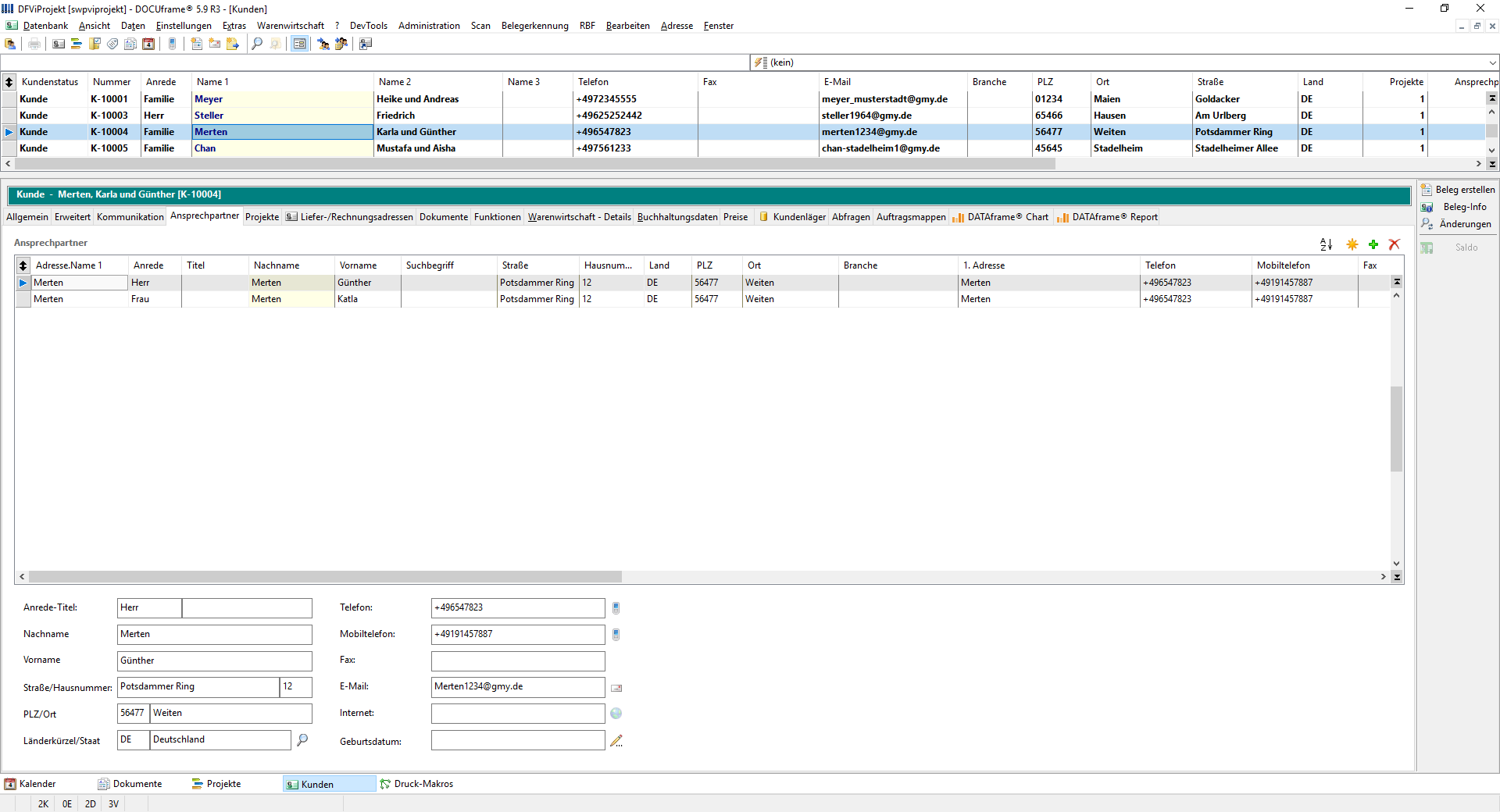Click the projects bars toolbar icon
This screenshot has height=812, width=1500.
tap(77, 44)
